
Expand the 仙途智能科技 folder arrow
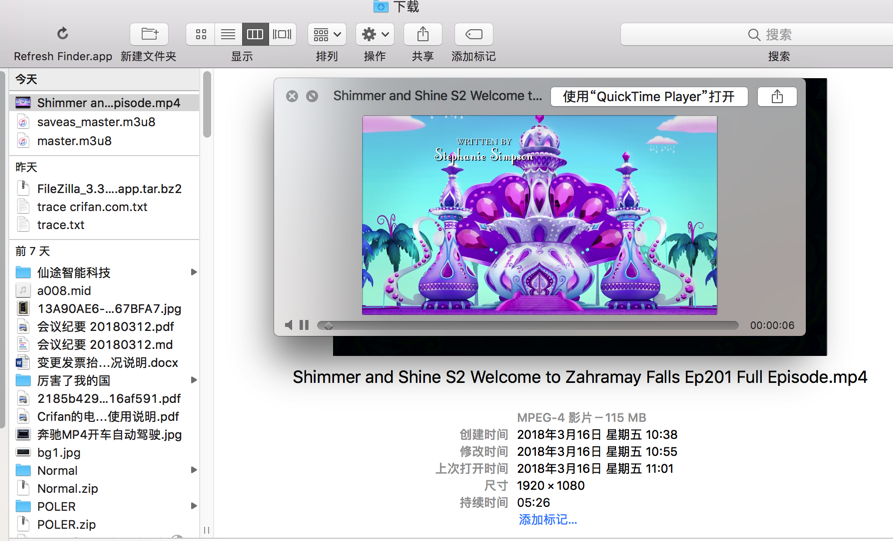(x=194, y=272)
